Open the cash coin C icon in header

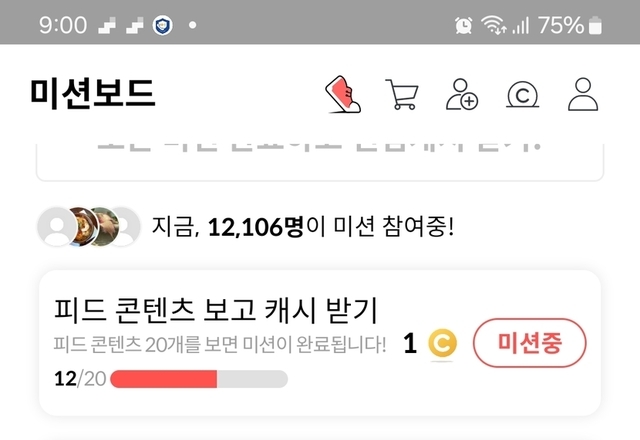click(522, 95)
